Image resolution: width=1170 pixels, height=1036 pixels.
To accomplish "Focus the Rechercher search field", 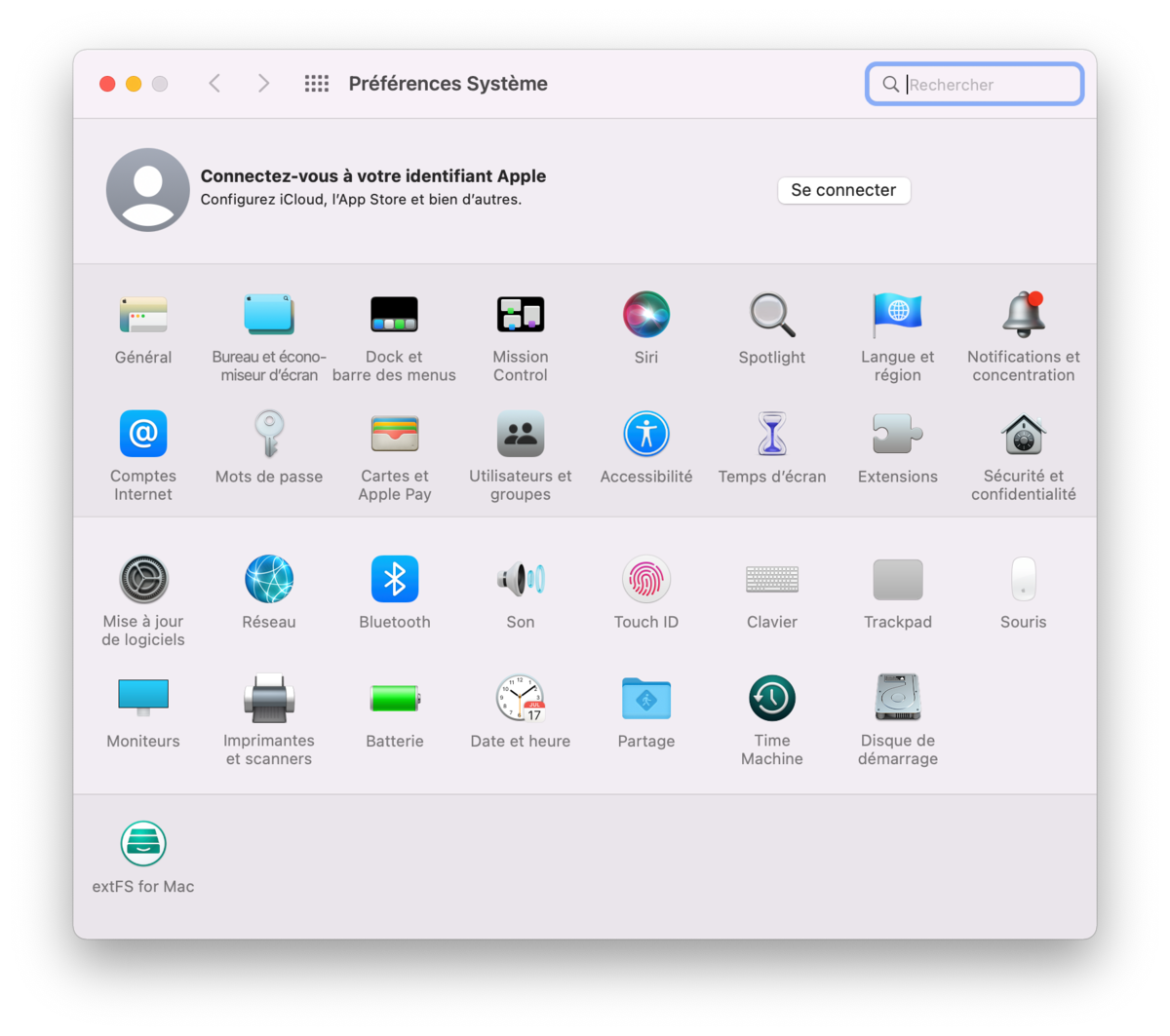I will 974,84.
